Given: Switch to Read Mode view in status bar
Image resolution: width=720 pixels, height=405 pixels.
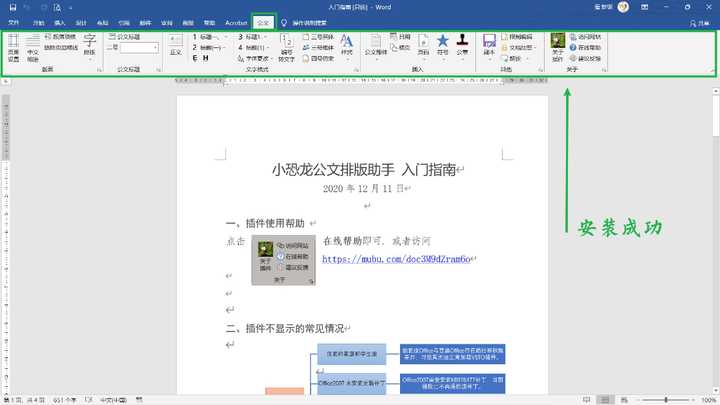Looking at the screenshot, I should (586, 400).
